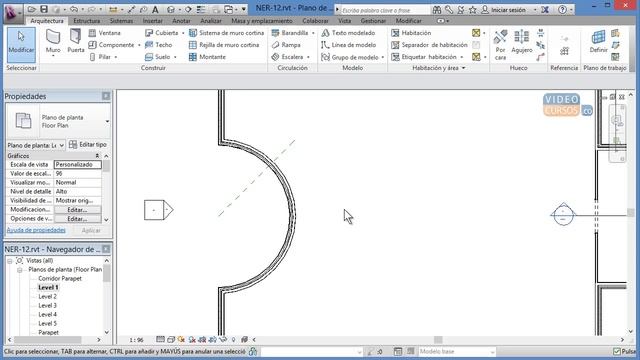Place a Habitación room

pos(411,33)
